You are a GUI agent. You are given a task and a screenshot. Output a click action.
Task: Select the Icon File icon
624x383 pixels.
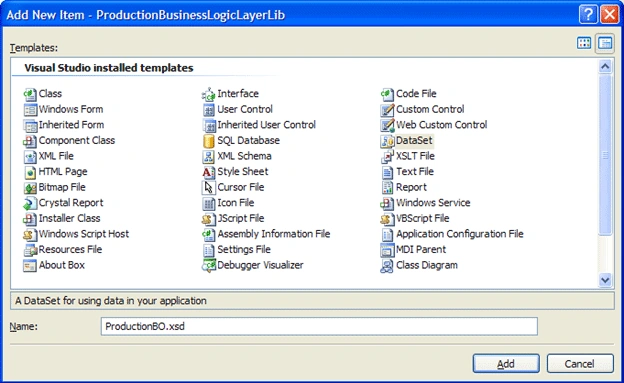click(x=209, y=203)
